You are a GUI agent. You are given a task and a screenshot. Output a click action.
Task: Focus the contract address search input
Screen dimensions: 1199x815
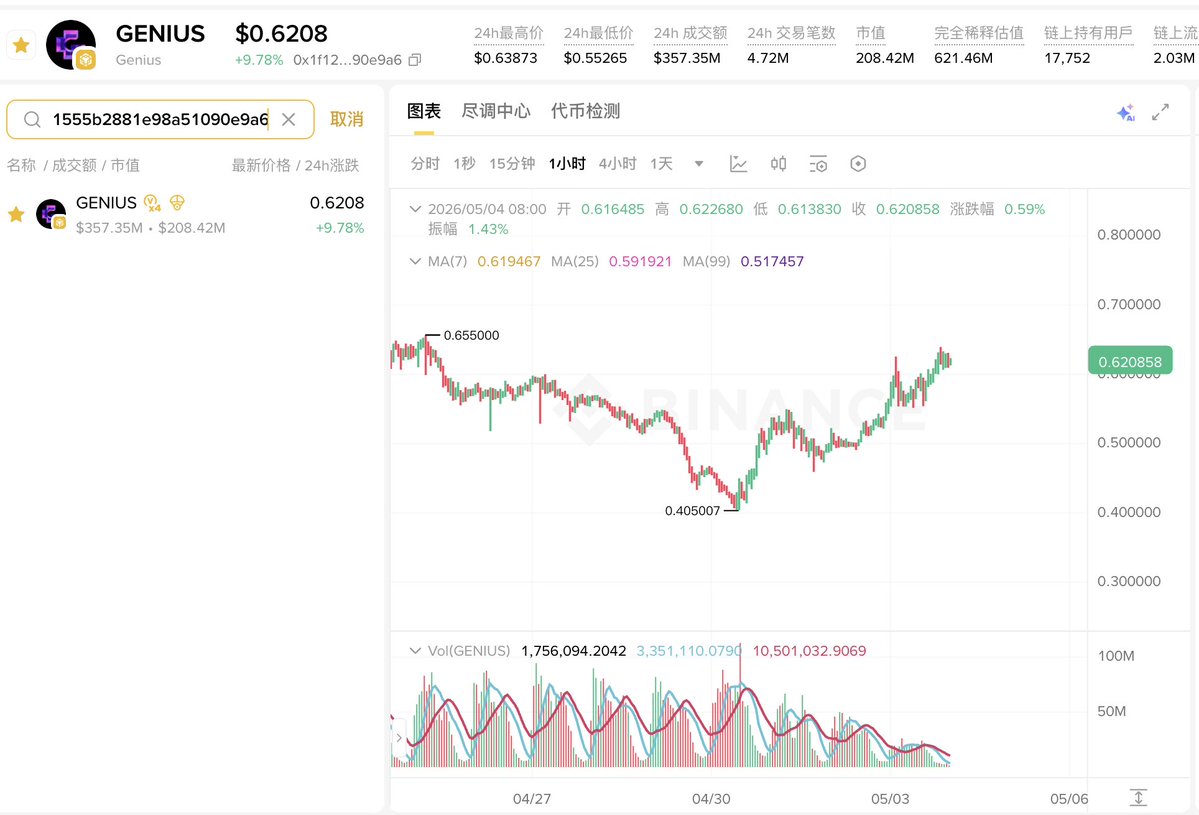pos(161,119)
